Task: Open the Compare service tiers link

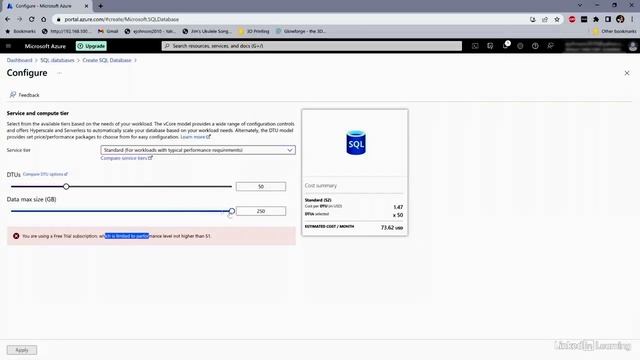Action: tap(127, 158)
